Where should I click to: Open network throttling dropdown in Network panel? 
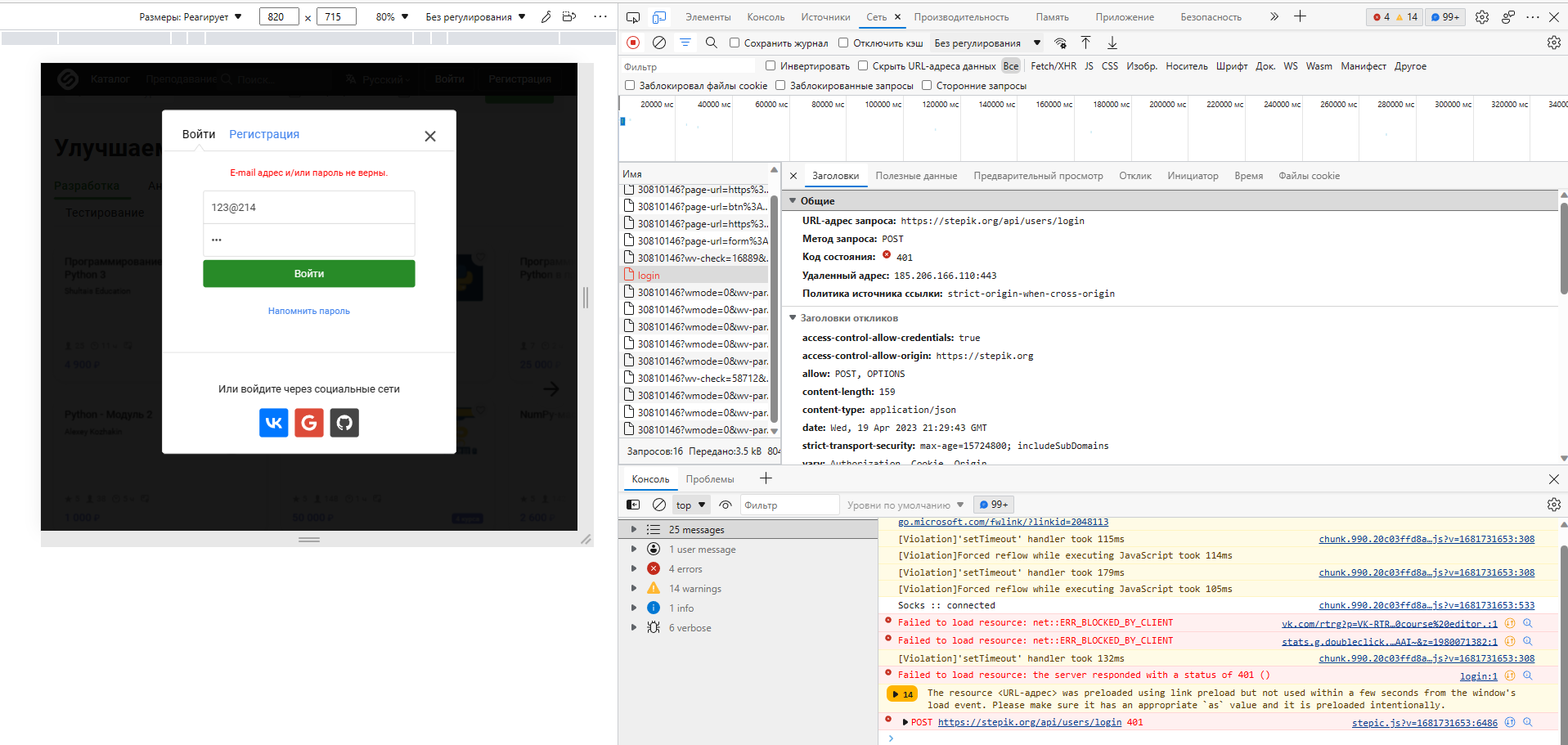(988, 43)
